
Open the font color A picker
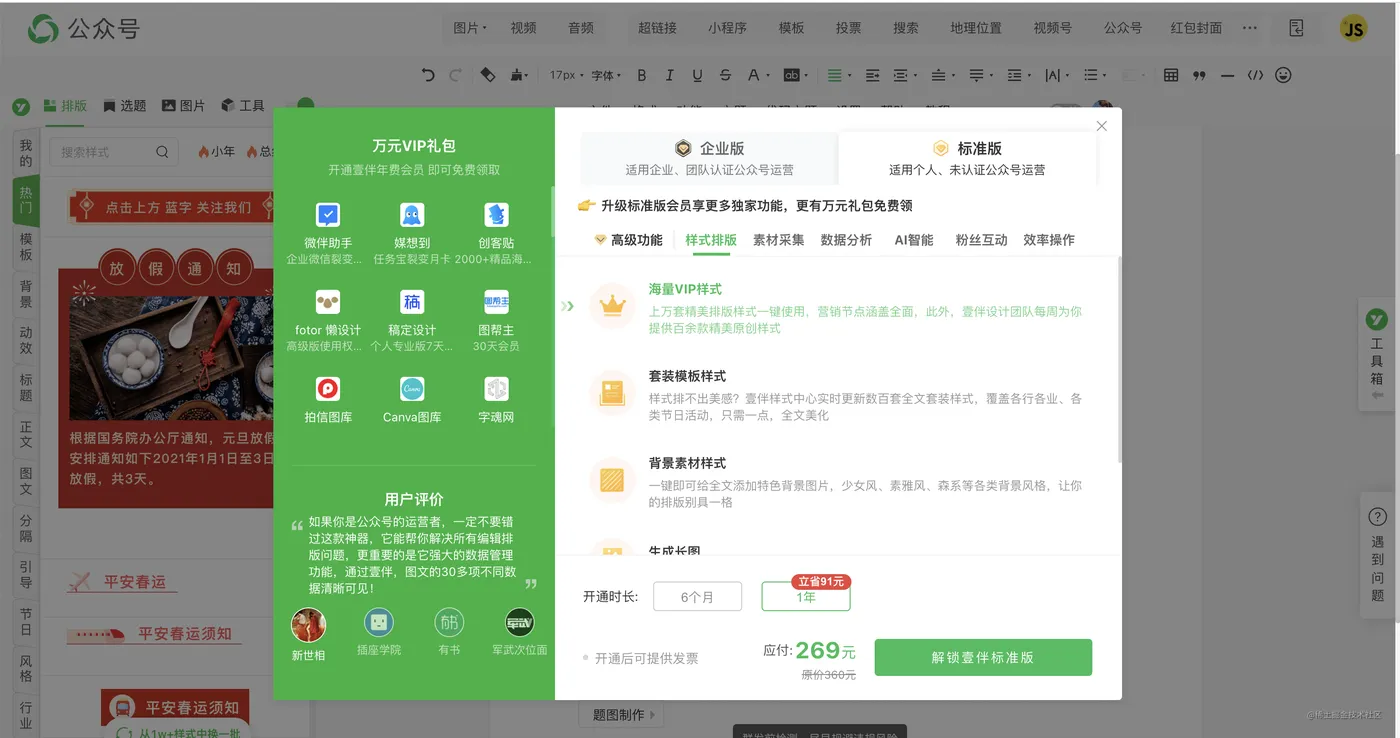coord(757,75)
